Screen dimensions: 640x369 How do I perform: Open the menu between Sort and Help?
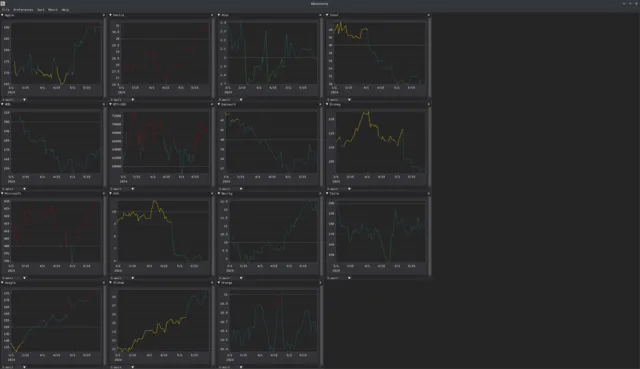[x=53, y=10]
